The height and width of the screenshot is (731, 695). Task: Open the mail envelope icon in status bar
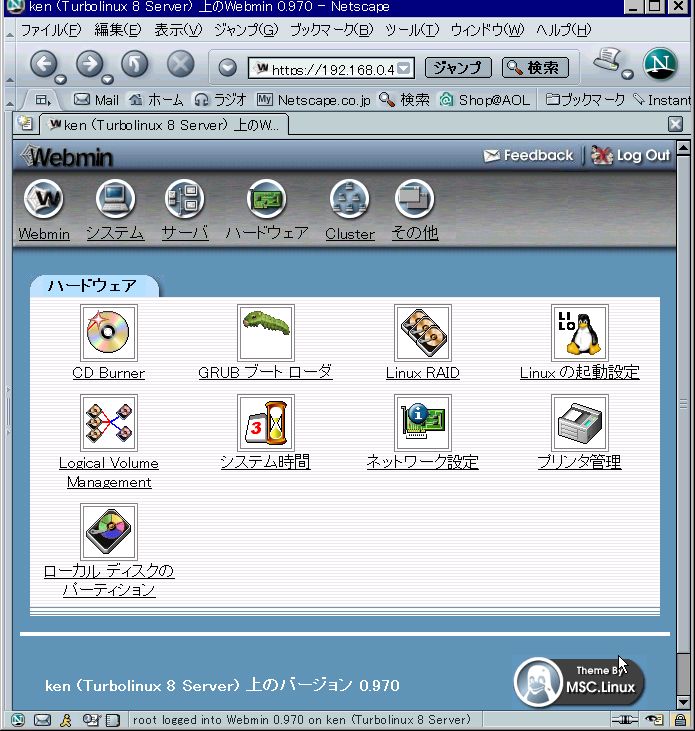pos(42,720)
